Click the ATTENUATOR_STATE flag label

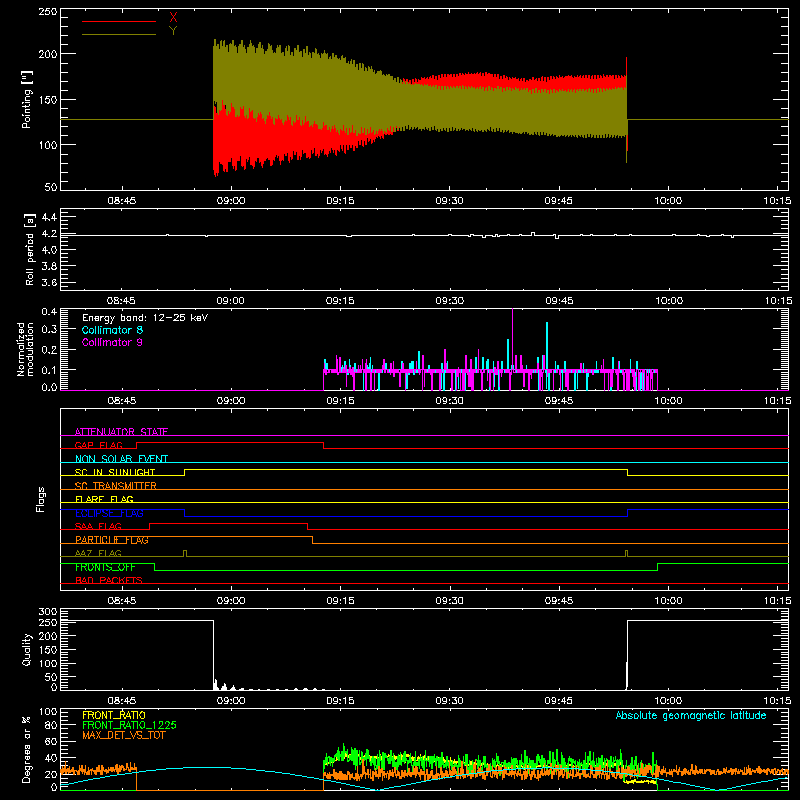click(x=121, y=432)
